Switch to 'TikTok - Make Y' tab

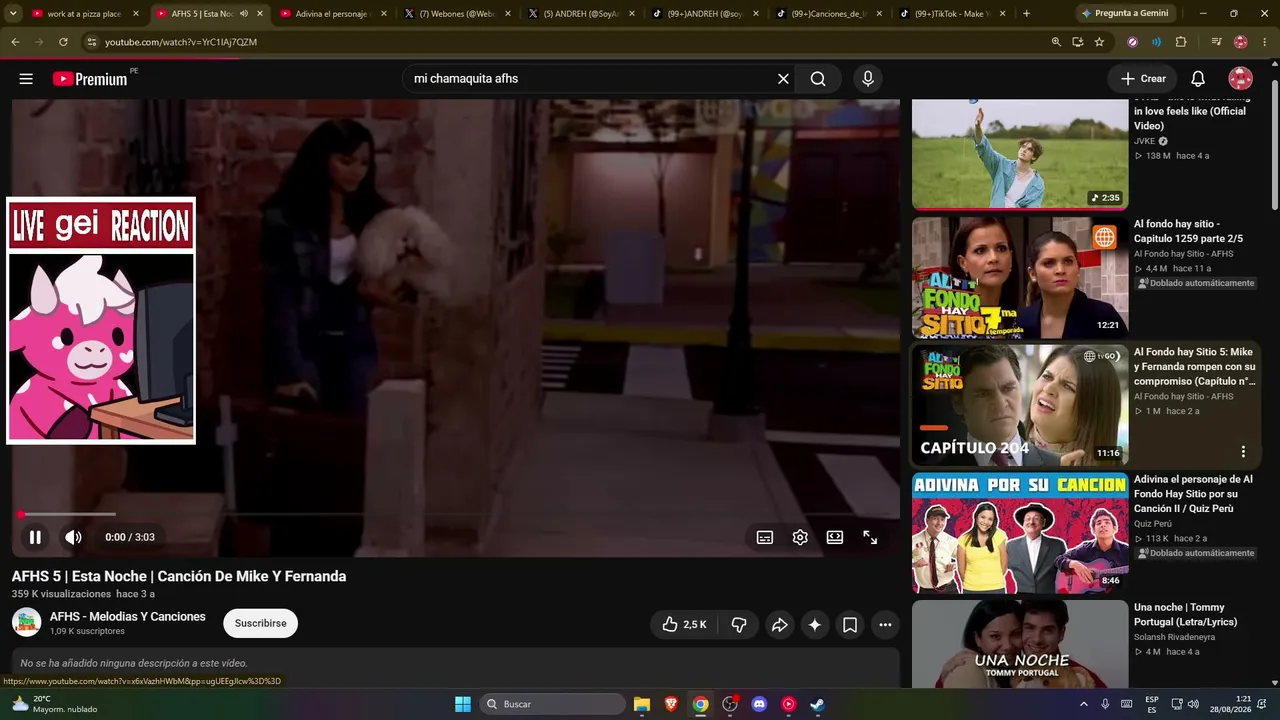[953, 14]
